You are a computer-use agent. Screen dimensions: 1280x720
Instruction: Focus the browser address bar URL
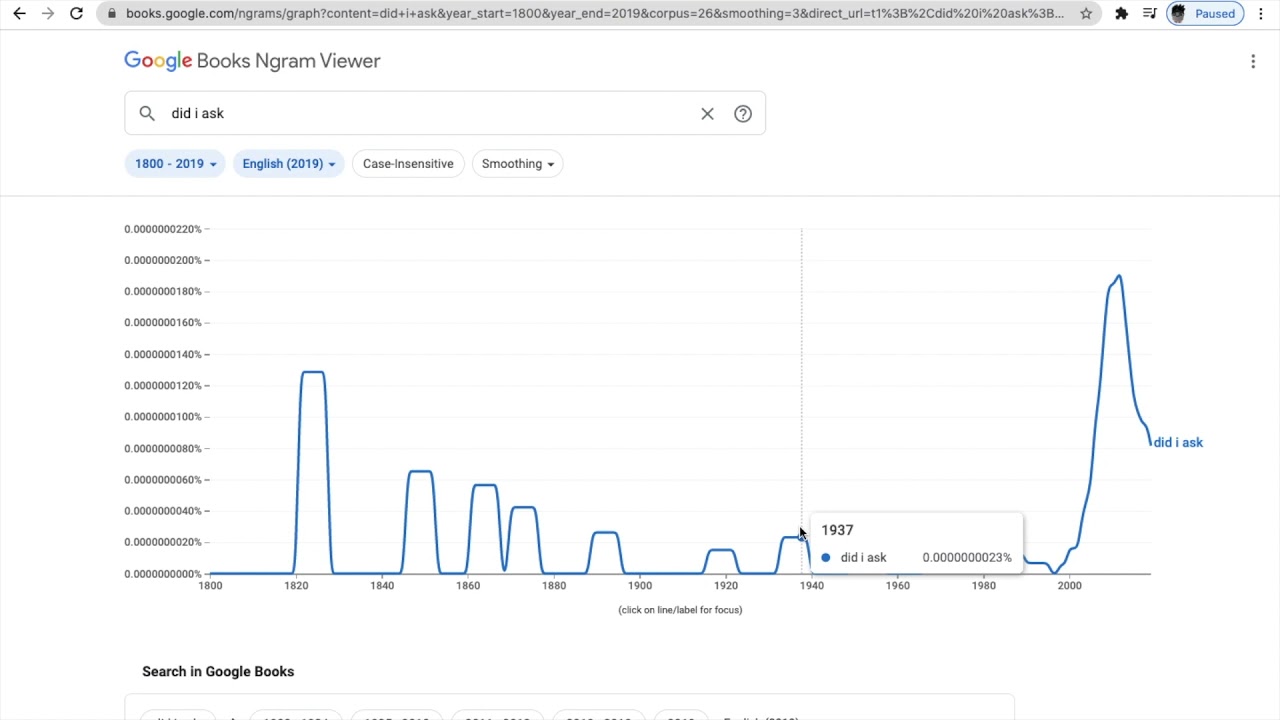tap(594, 14)
